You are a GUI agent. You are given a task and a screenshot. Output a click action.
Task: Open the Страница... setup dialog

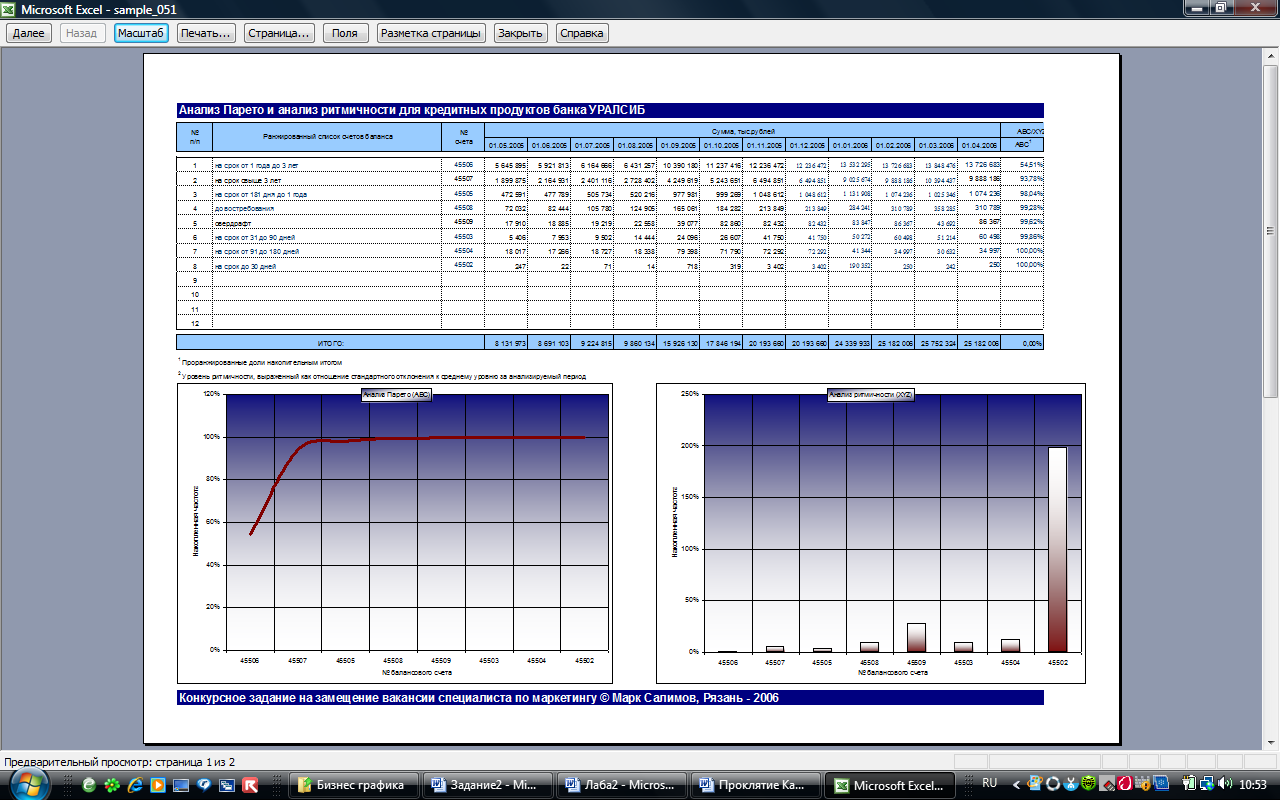[279, 33]
